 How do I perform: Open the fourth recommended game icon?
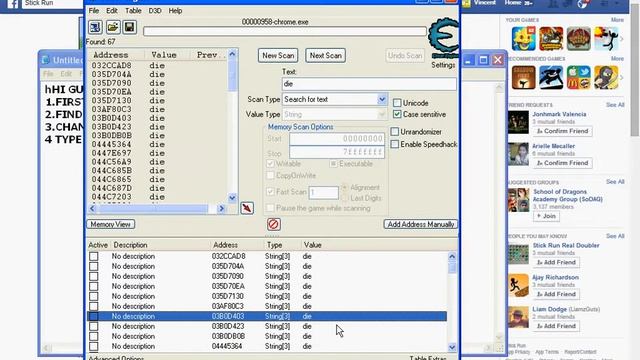click(x=606, y=78)
